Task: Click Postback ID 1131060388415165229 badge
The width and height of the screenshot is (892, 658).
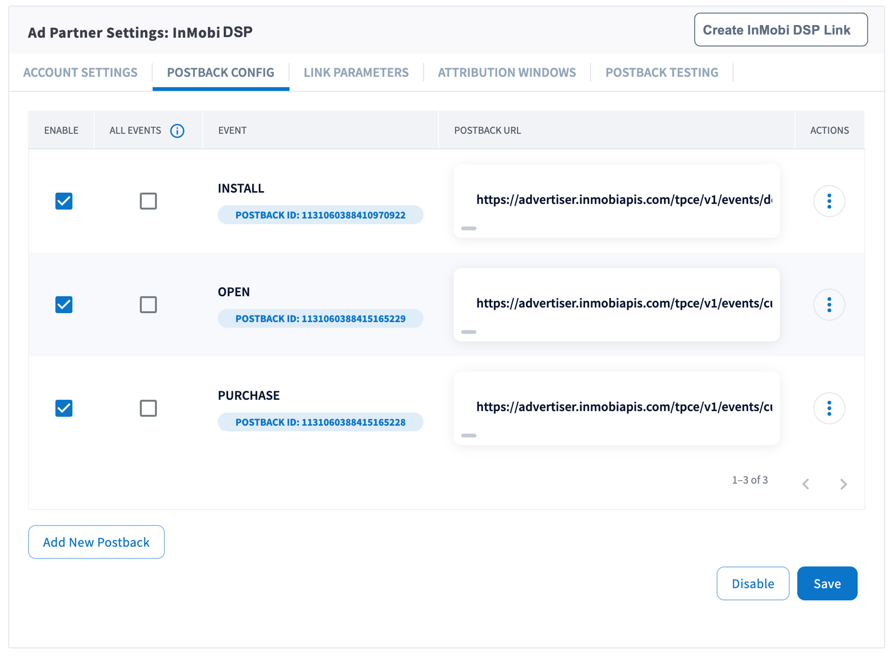Action: point(320,318)
